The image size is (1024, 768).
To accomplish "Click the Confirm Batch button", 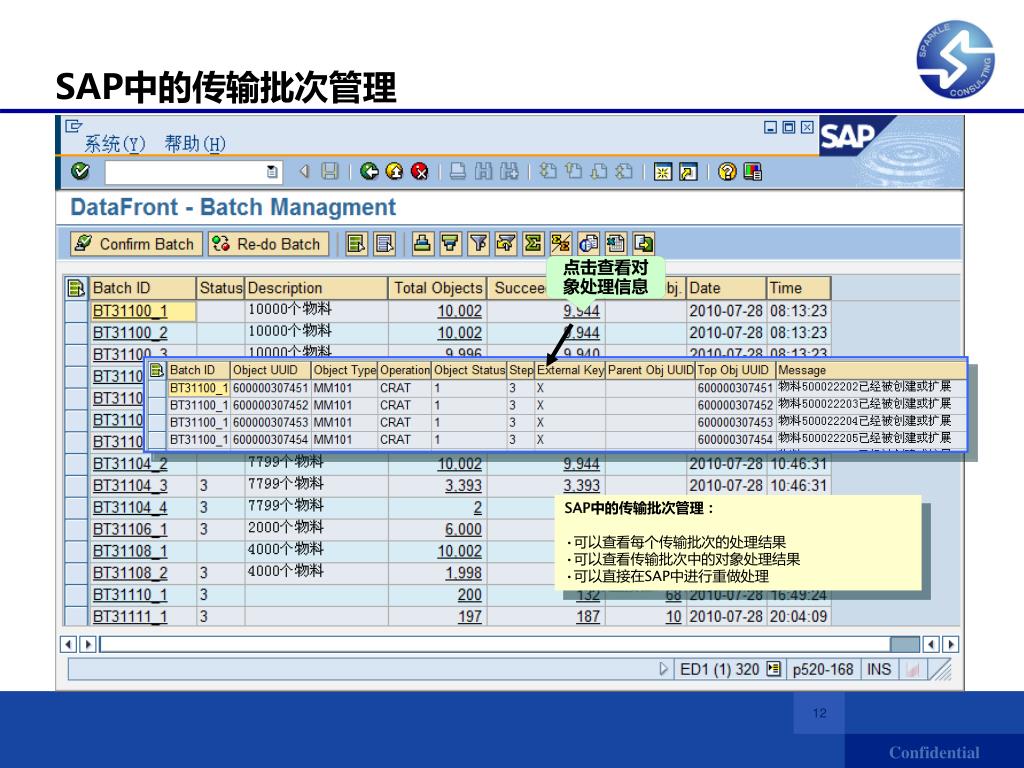I will [x=136, y=244].
